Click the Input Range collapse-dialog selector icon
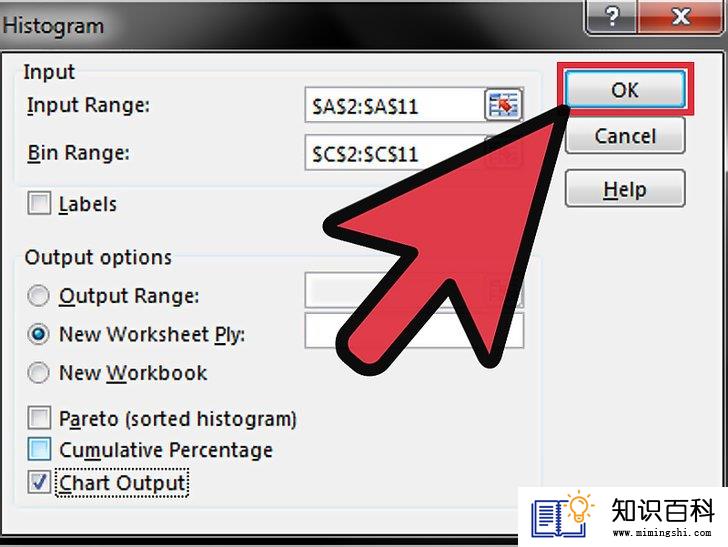The image size is (728, 547). pos(503,105)
